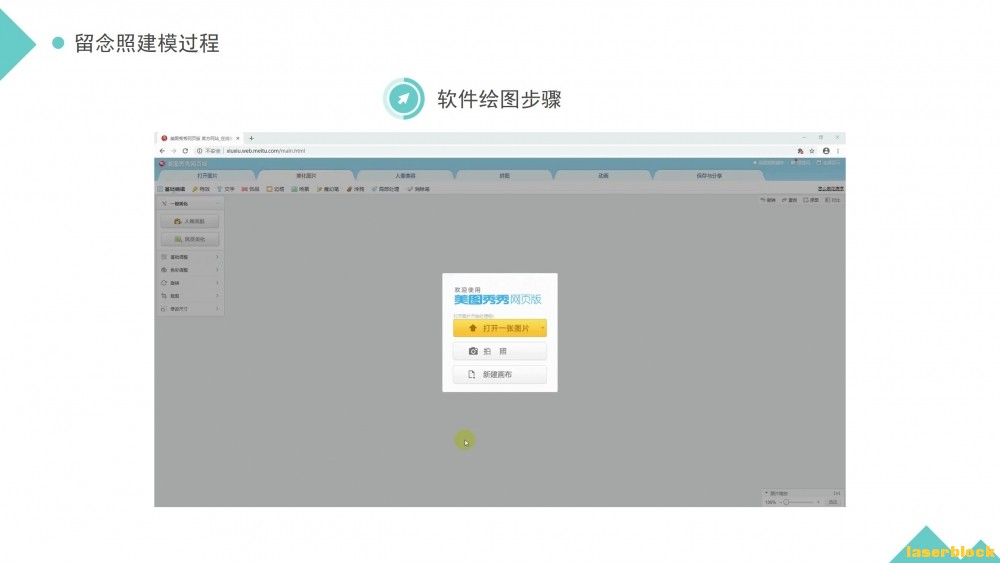Click the 新建画布 button
1000x563 pixels.
click(x=499, y=374)
